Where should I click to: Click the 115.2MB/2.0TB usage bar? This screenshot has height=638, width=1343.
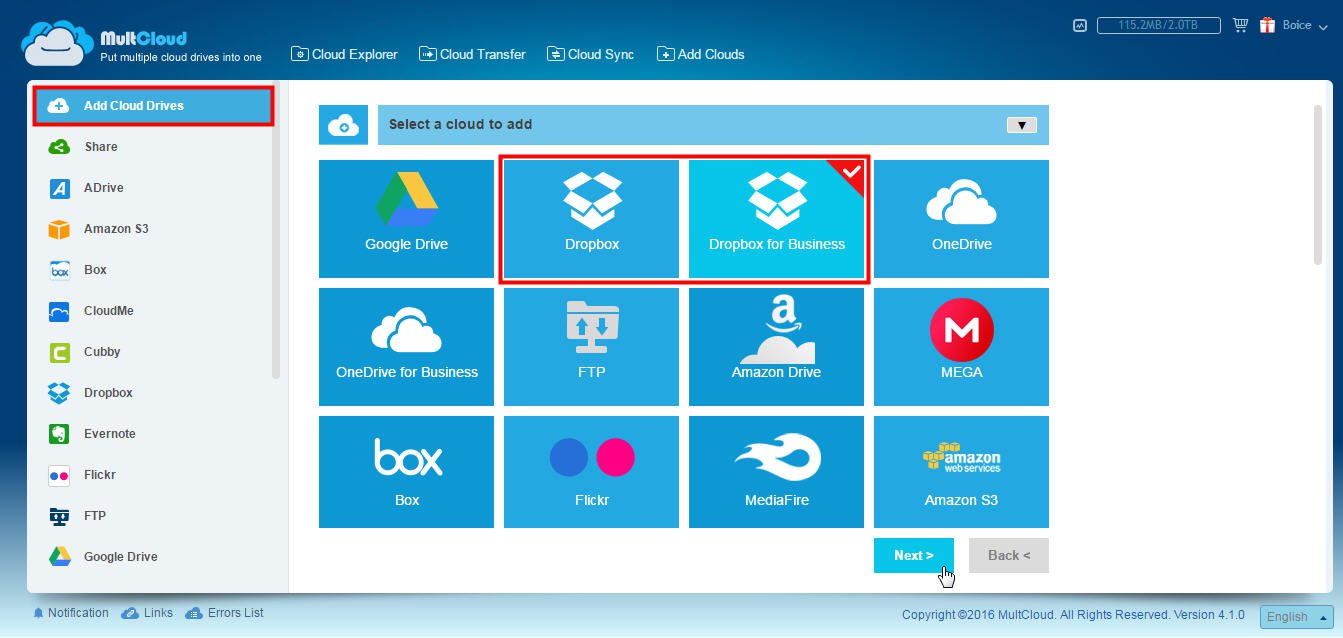tap(1159, 26)
